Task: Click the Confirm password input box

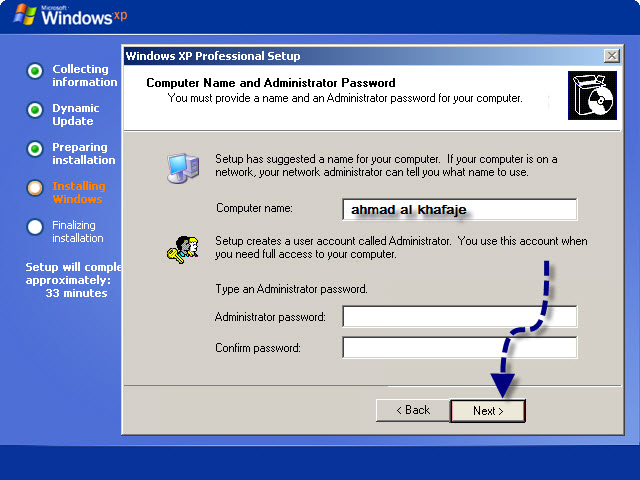Action: click(x=459, y=348)
